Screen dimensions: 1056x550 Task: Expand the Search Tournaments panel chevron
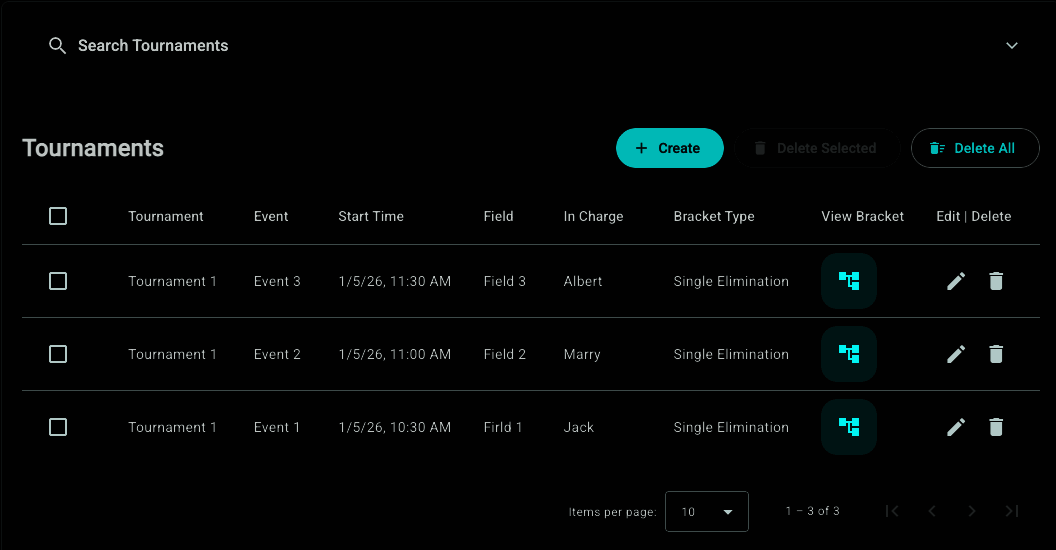pos(1012,46)
